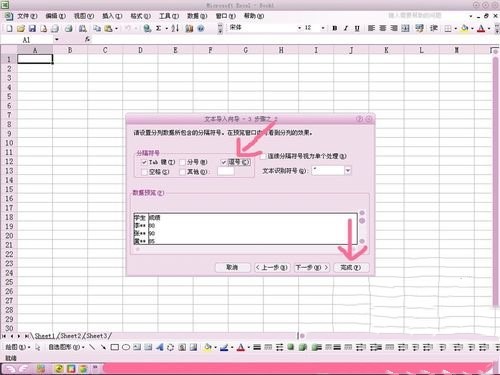Image resolution: width=500 pixels, height=375 pixels.
Task: Select the Line drawing tool
Action: [x=92, y=347]
